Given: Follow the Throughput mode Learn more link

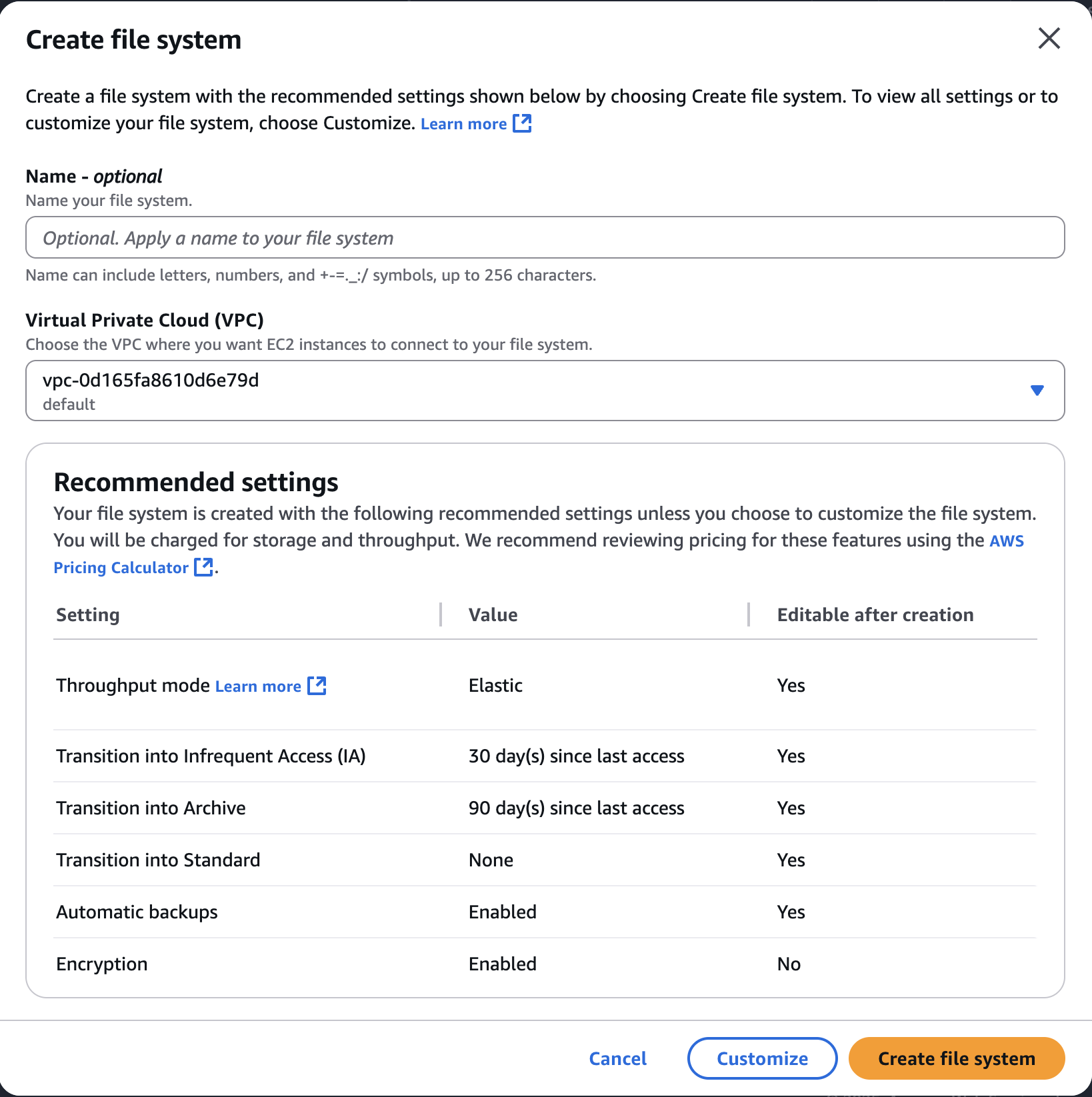Looking at the screenshot, I should [258, 686].
